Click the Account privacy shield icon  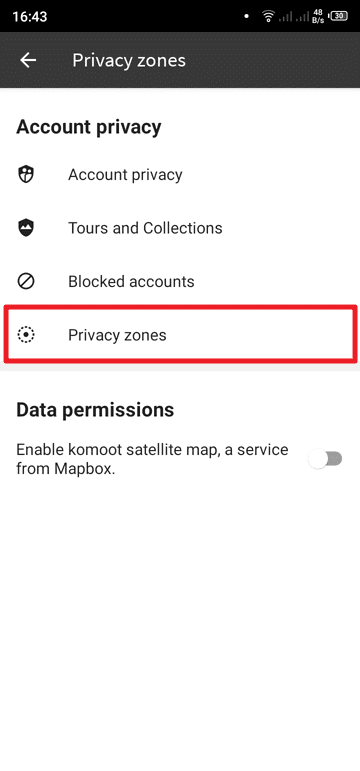[x=26, y=175]
